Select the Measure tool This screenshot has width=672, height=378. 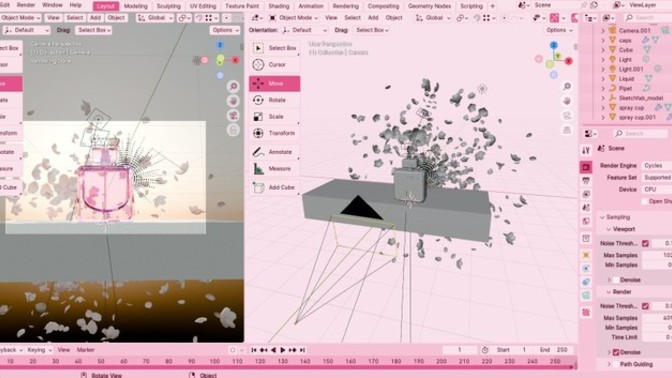(274, 168)
